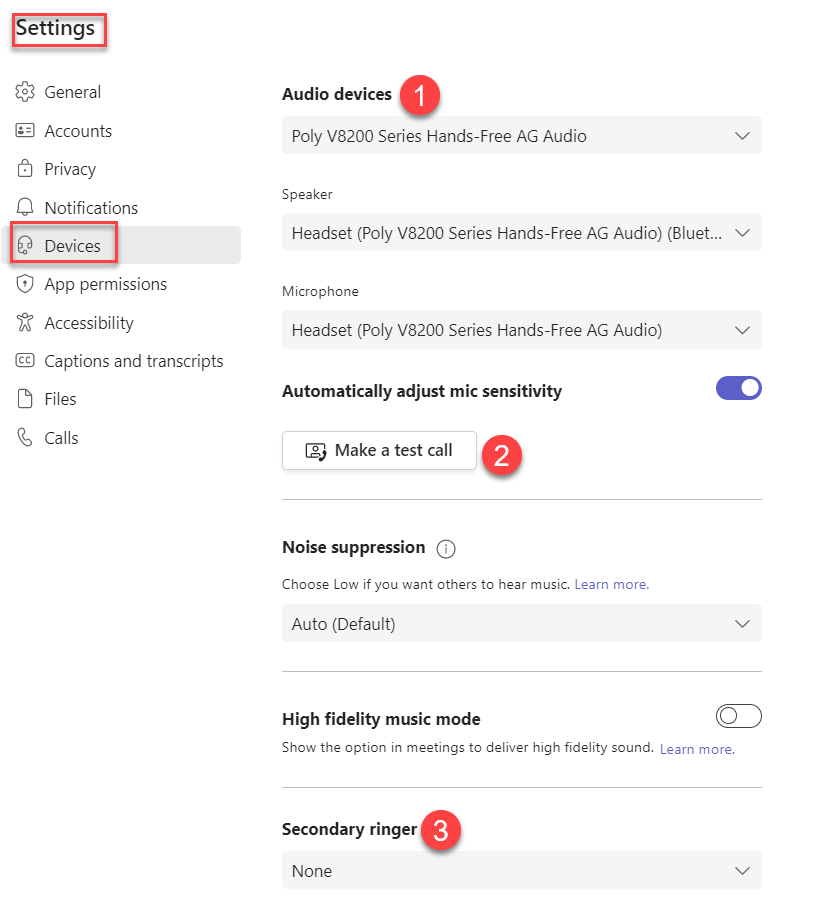Image resolution: width=818 pixels, height=909 pixels.
Task: Click the Notifications bell icon
Action: point(24,207)
